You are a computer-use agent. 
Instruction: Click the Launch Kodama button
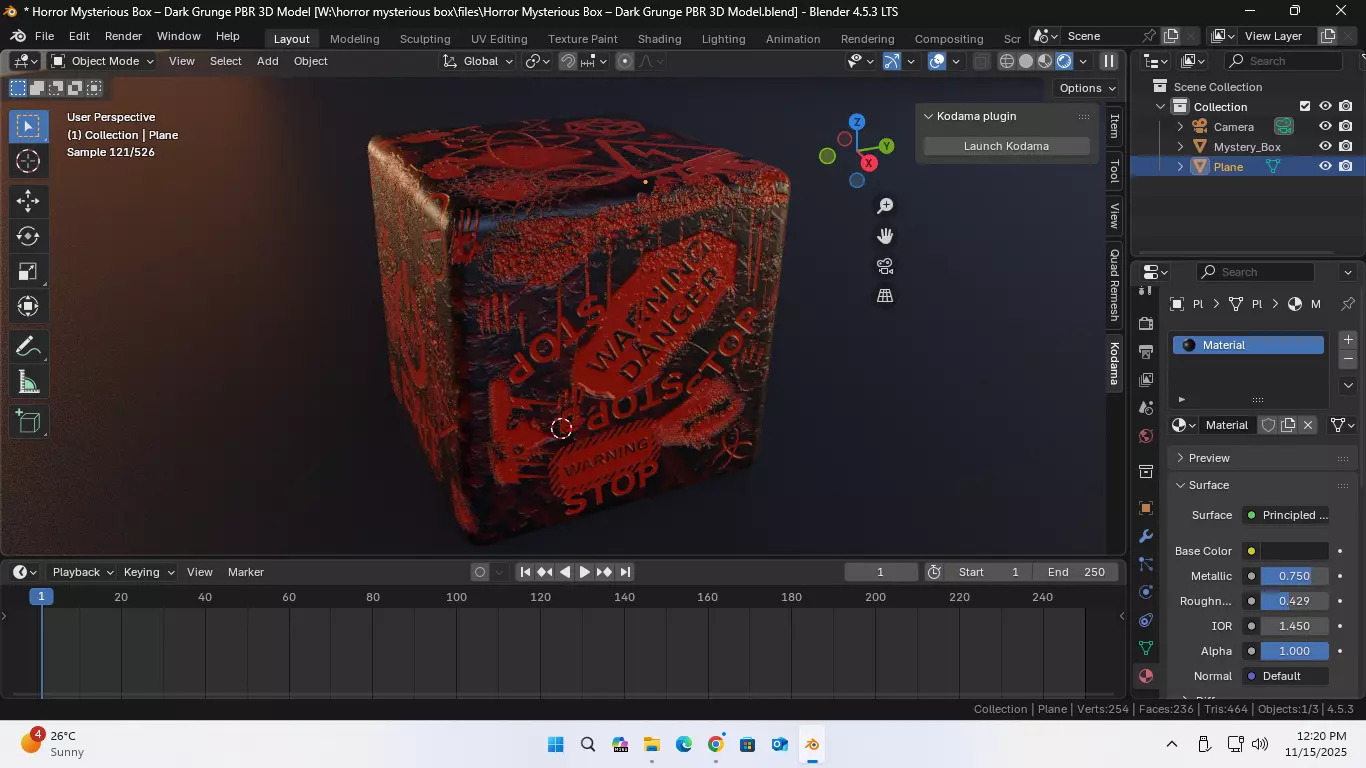coord(1006,146)
